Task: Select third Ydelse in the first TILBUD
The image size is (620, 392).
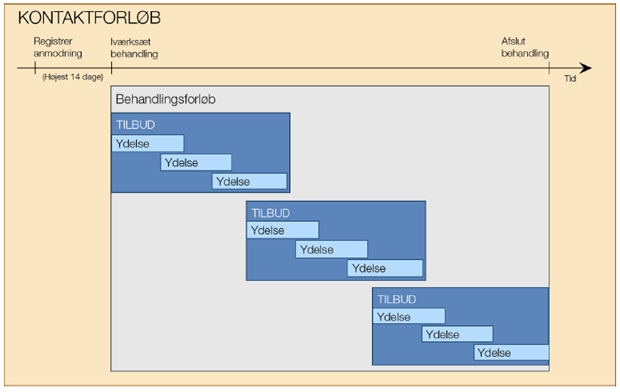Action: (250, 182)
